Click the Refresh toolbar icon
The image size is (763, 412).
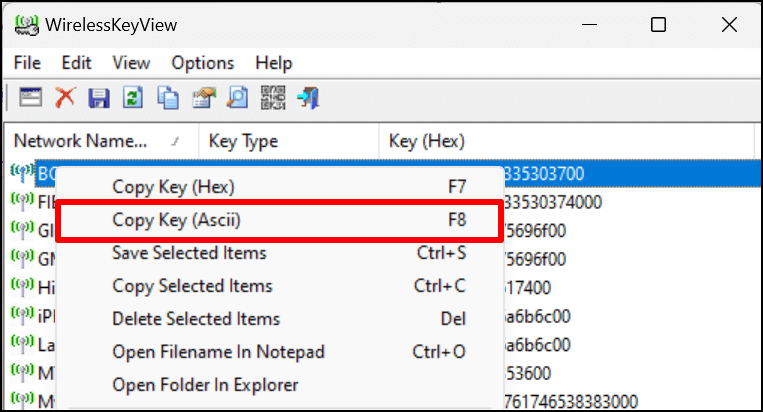click(132, 97)
